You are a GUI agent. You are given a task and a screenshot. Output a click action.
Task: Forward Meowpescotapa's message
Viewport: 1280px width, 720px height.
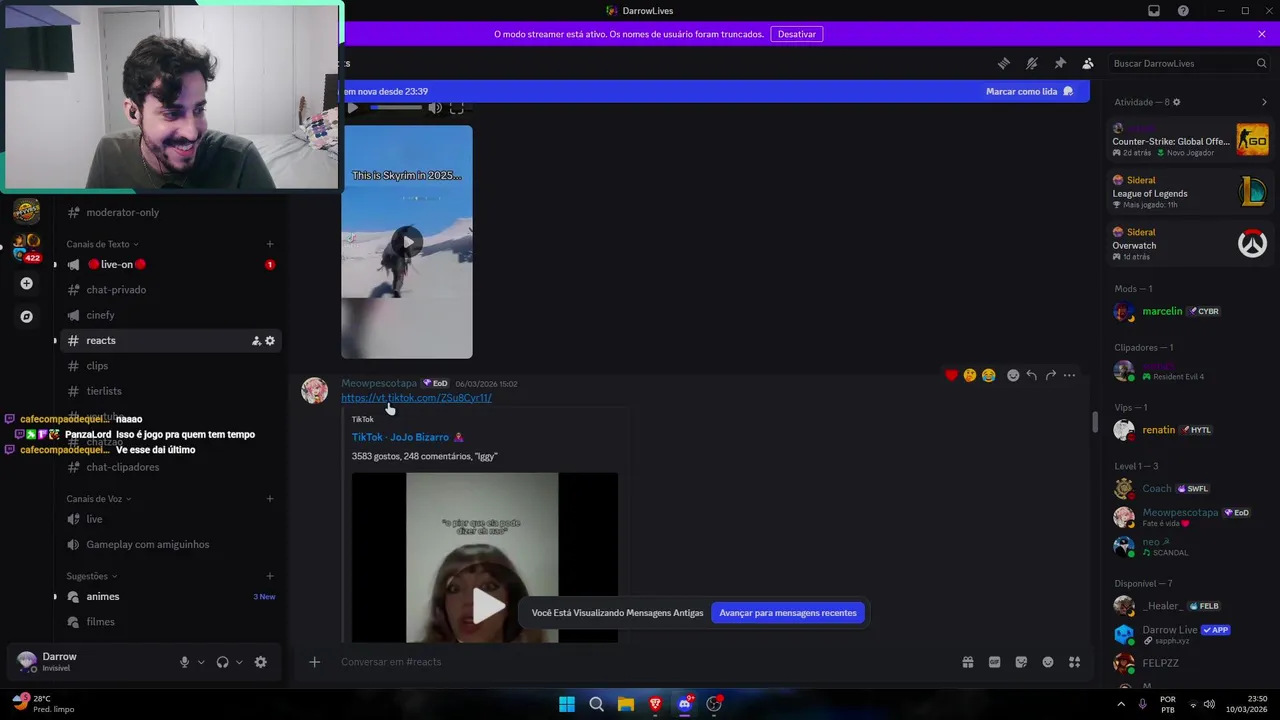(1051, 375)
